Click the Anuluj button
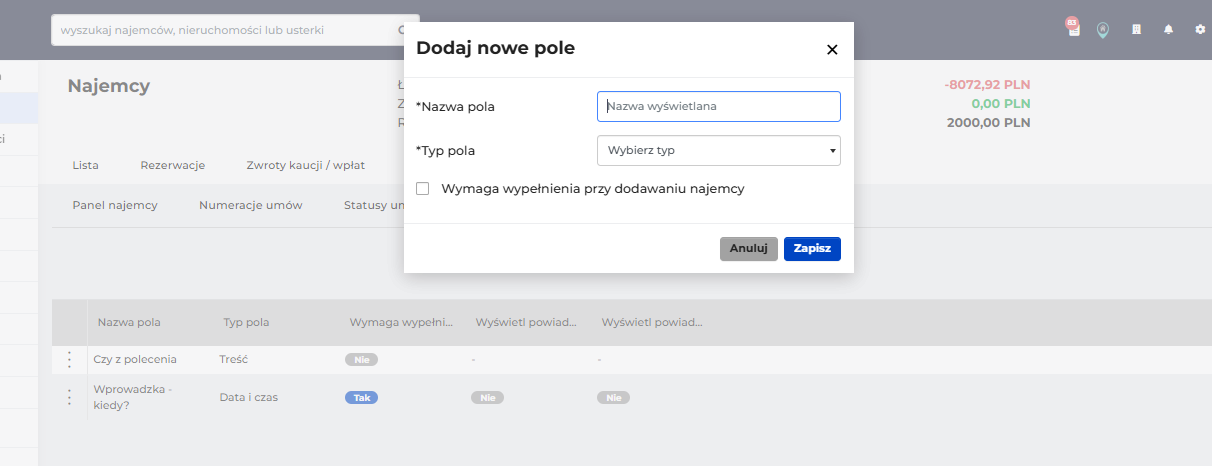The image size is (1212, 466). click(748, 249)
